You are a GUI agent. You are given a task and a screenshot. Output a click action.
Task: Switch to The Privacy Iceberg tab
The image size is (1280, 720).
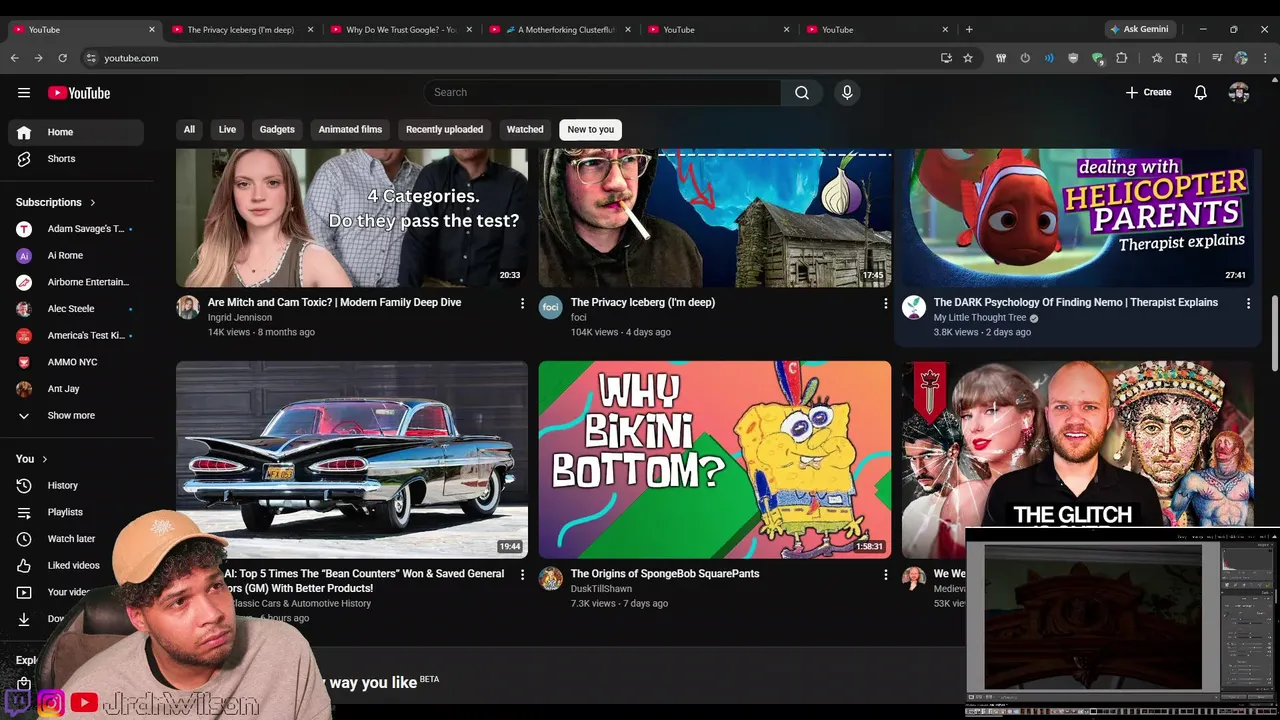241,30
